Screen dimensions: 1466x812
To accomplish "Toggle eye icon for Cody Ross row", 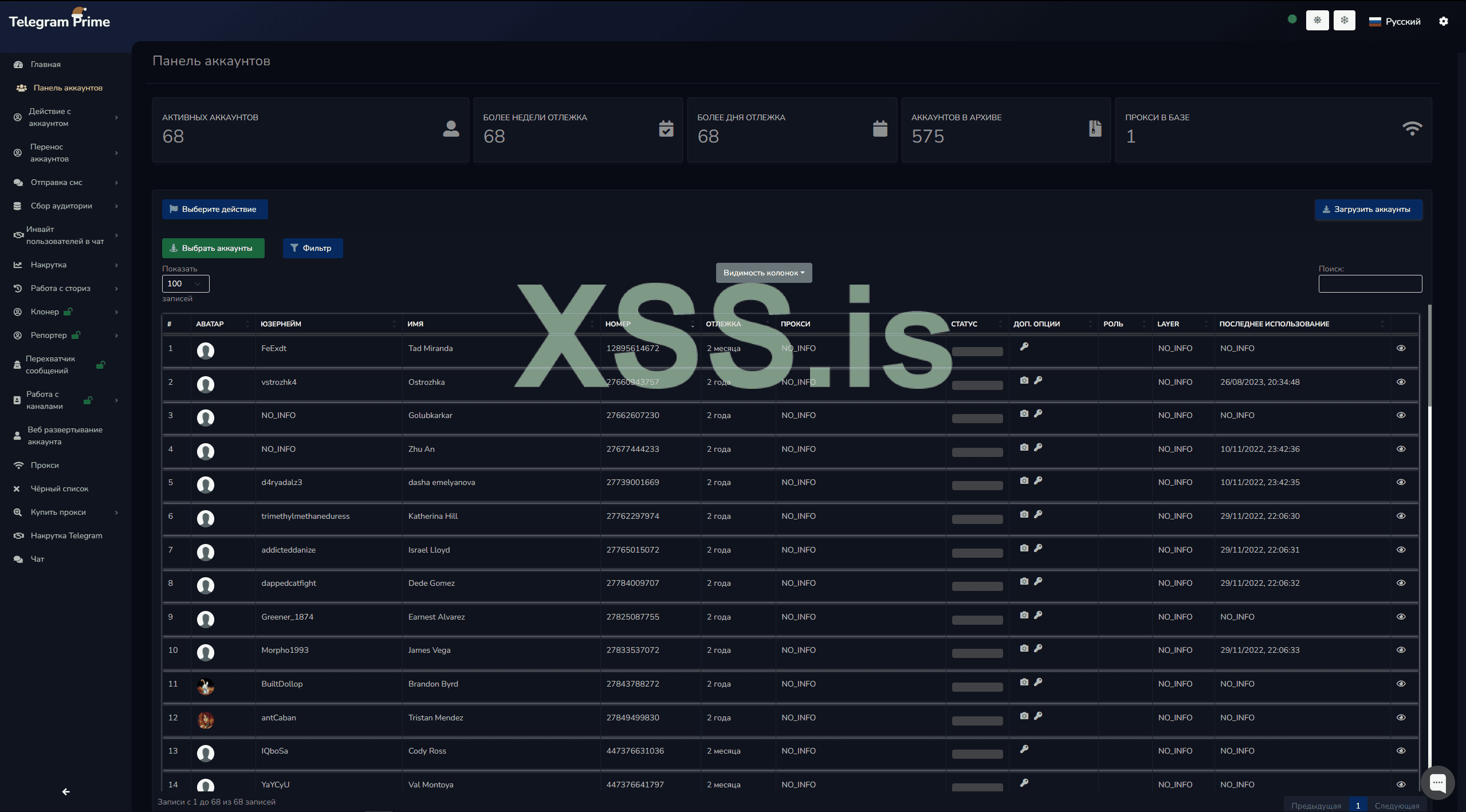I will [x=1401, y=751].
